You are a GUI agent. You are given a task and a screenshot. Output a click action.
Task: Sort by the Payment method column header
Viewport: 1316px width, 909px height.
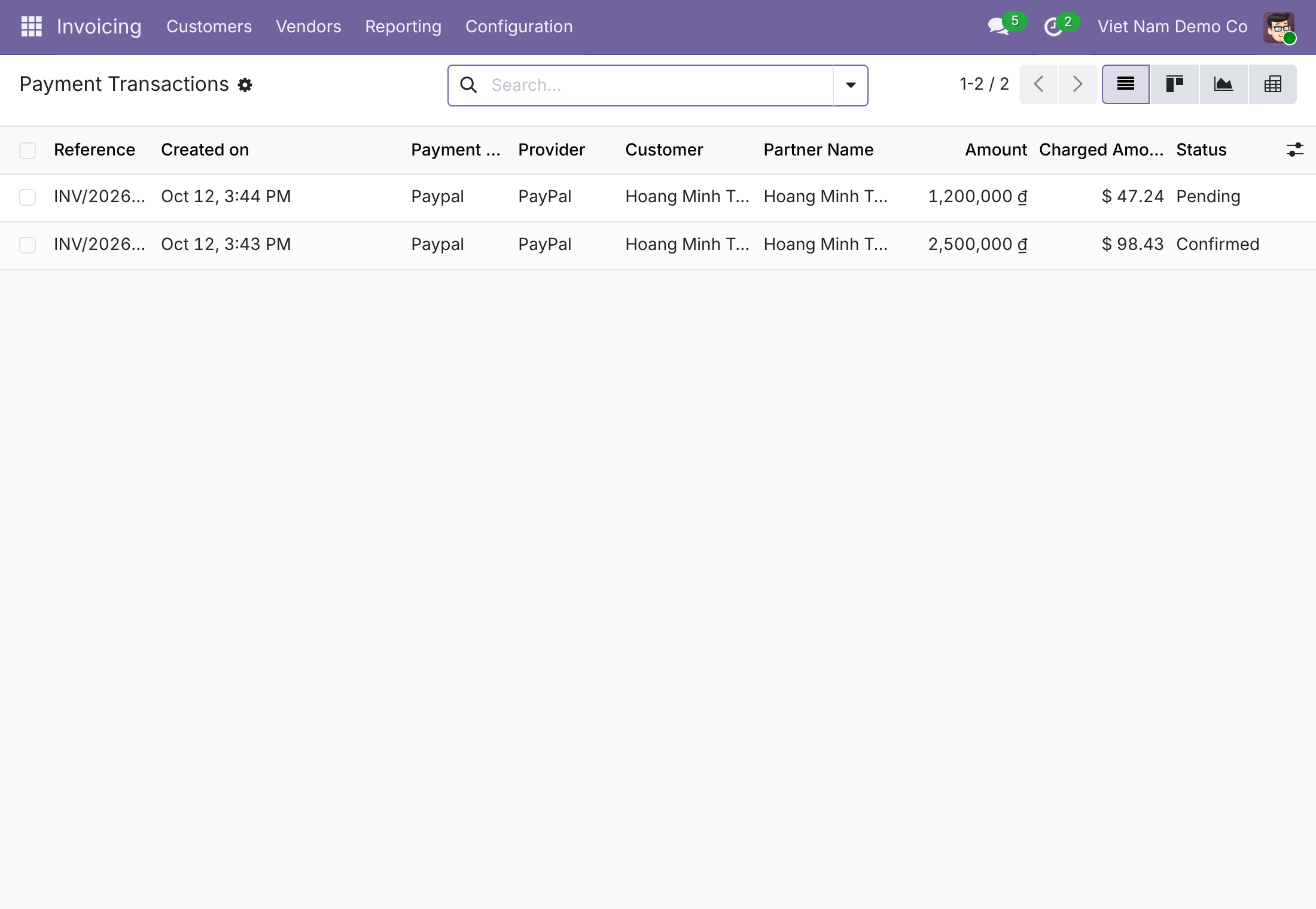(455, 150)
